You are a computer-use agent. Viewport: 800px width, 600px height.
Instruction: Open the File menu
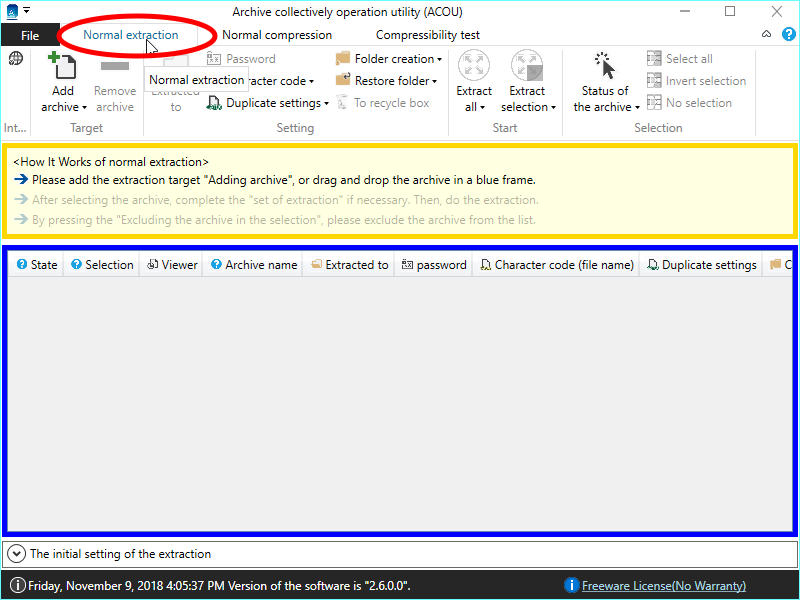coord(30,35)
